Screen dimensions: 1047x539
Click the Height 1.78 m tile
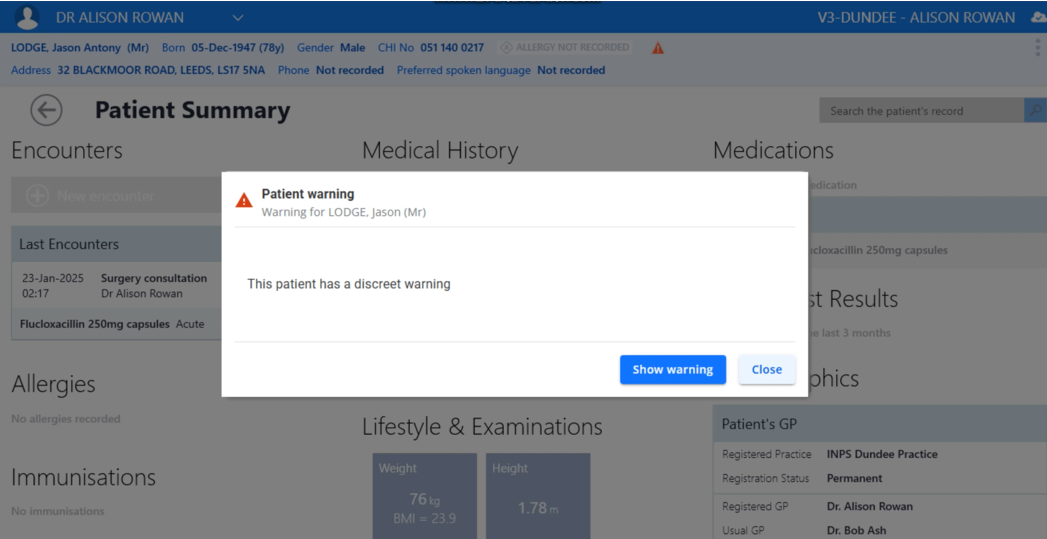point(538,496)
